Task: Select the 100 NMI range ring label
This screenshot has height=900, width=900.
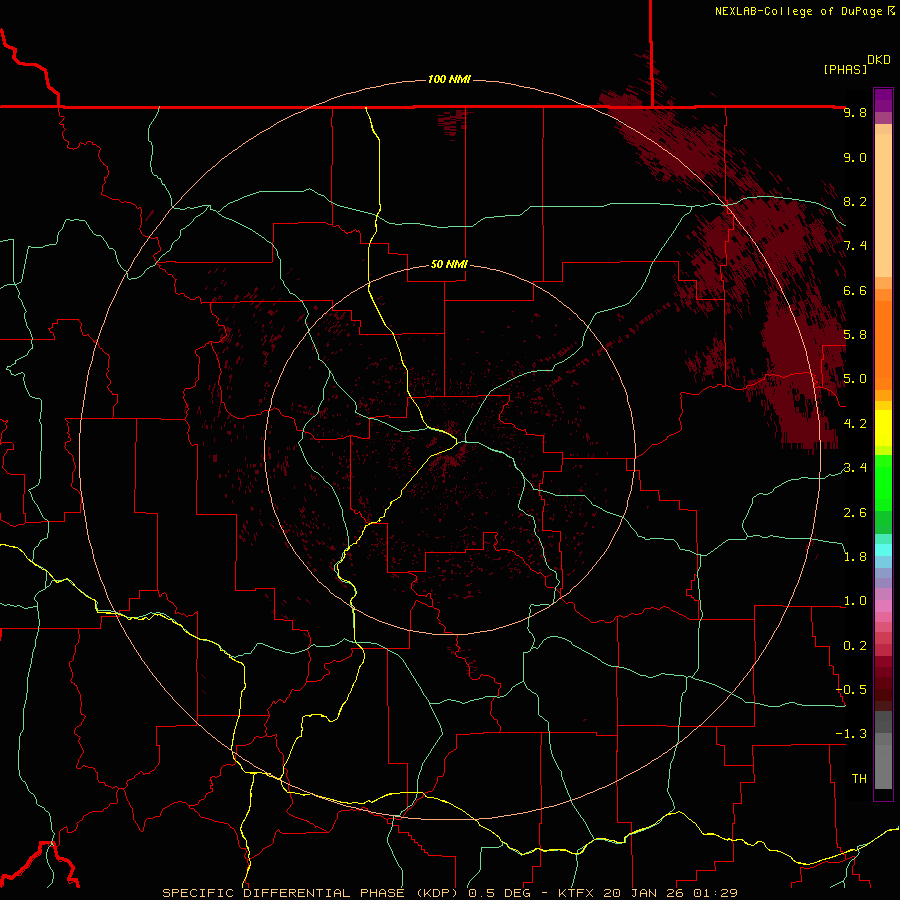Action: tap(449, 79)
